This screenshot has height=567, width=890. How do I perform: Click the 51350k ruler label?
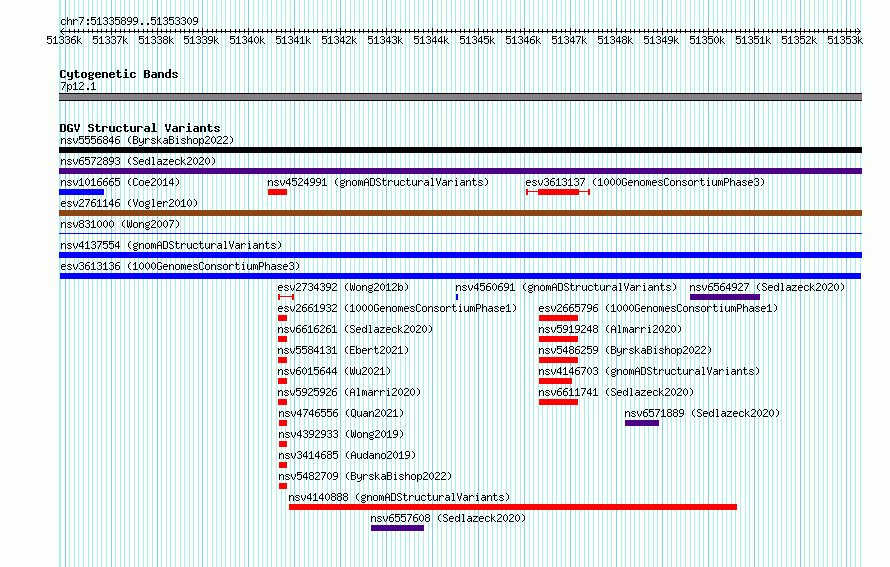[707, 40]
